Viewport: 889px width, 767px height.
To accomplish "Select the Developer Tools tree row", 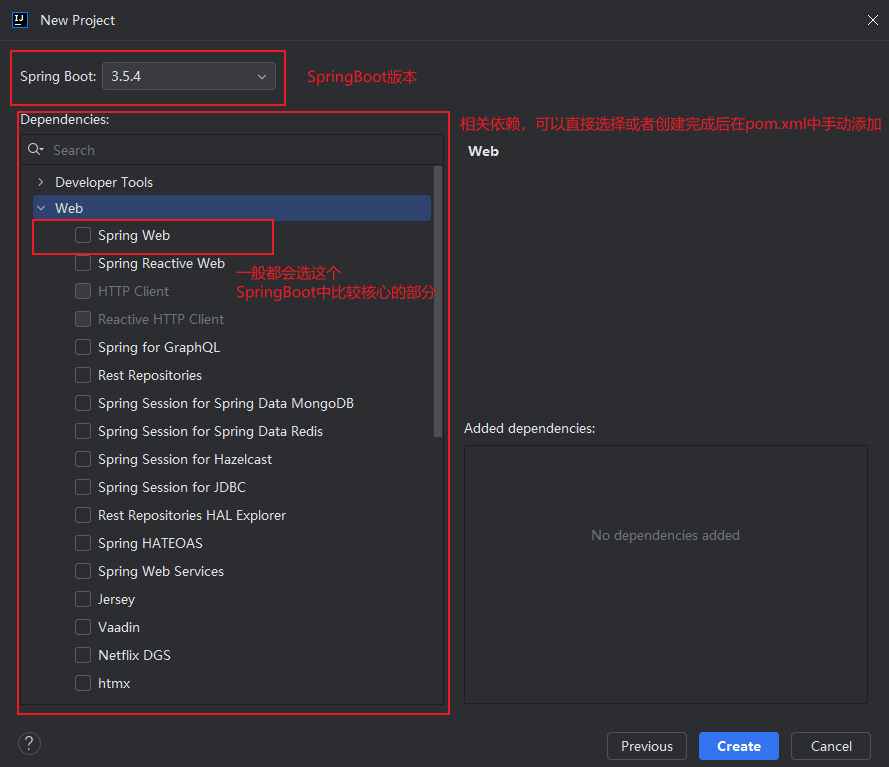I will (x=232, y=182).
